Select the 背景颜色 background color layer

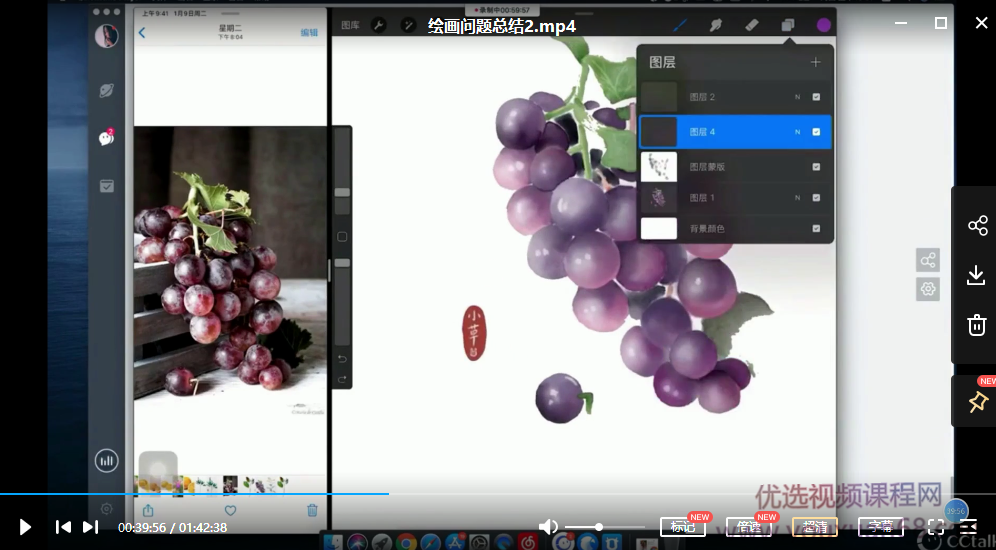(735, 228)
